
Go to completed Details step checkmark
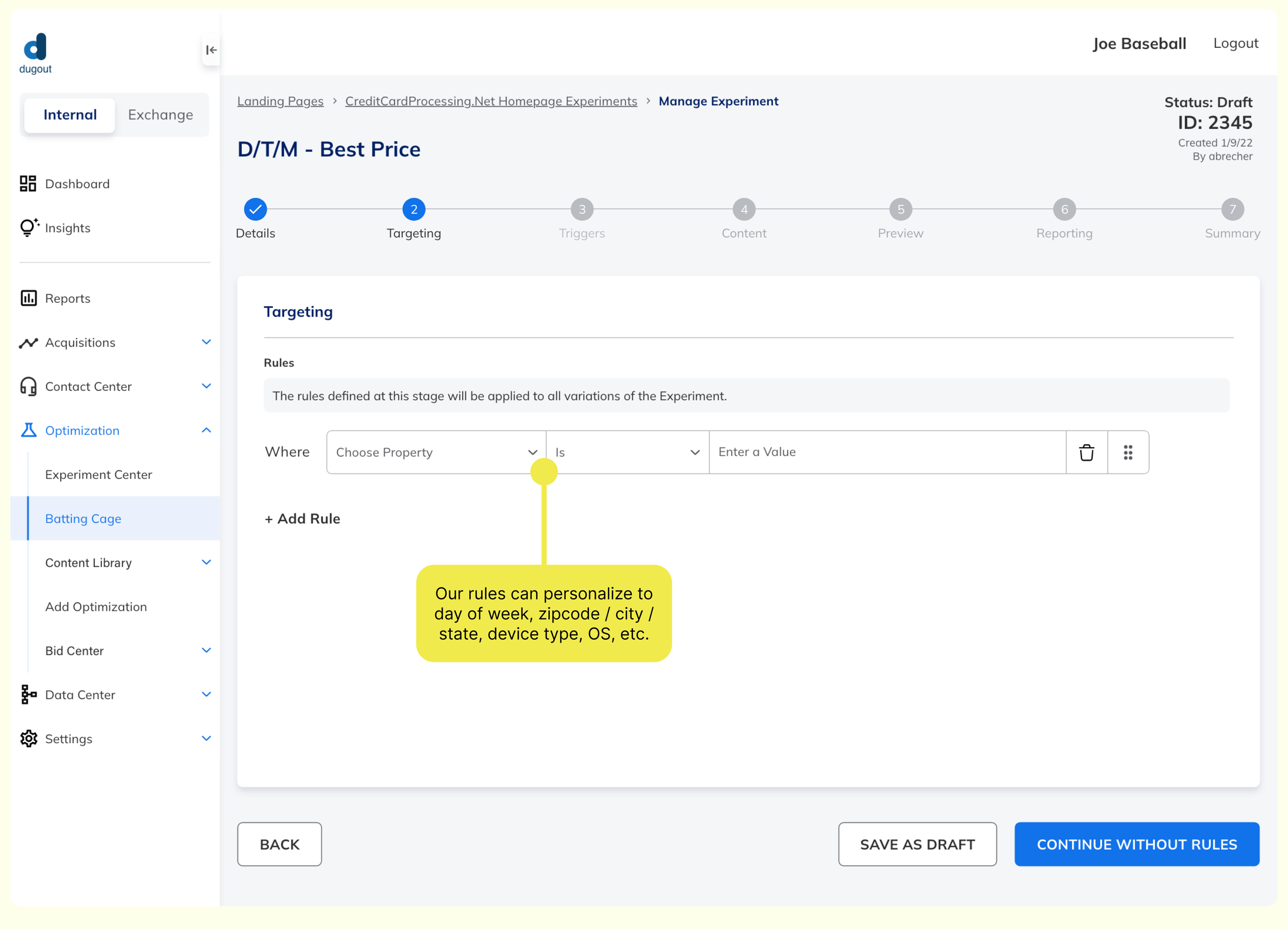pyautogui.click(x=255, y=210)
